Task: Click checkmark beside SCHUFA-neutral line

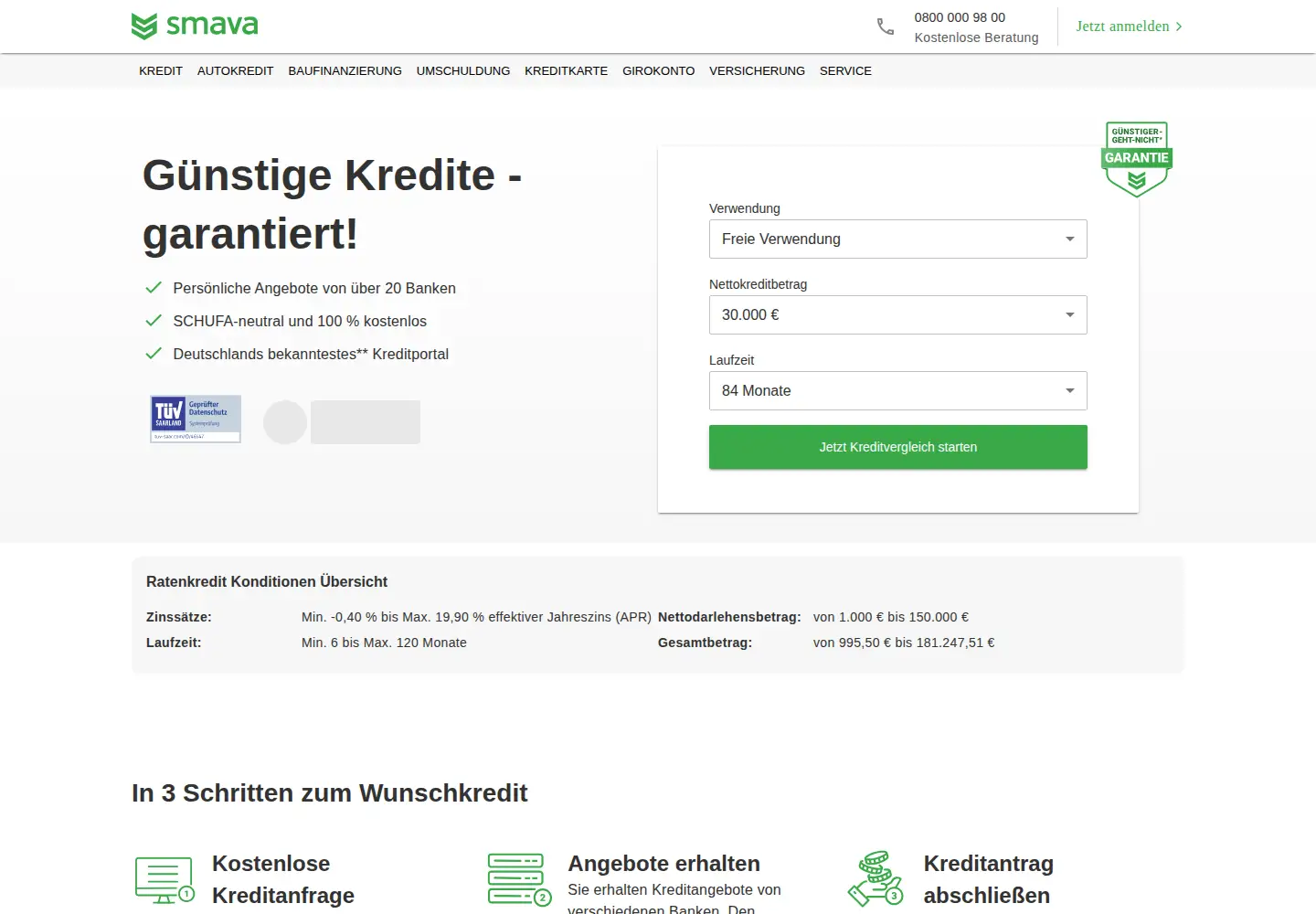Action: (154, 321)
